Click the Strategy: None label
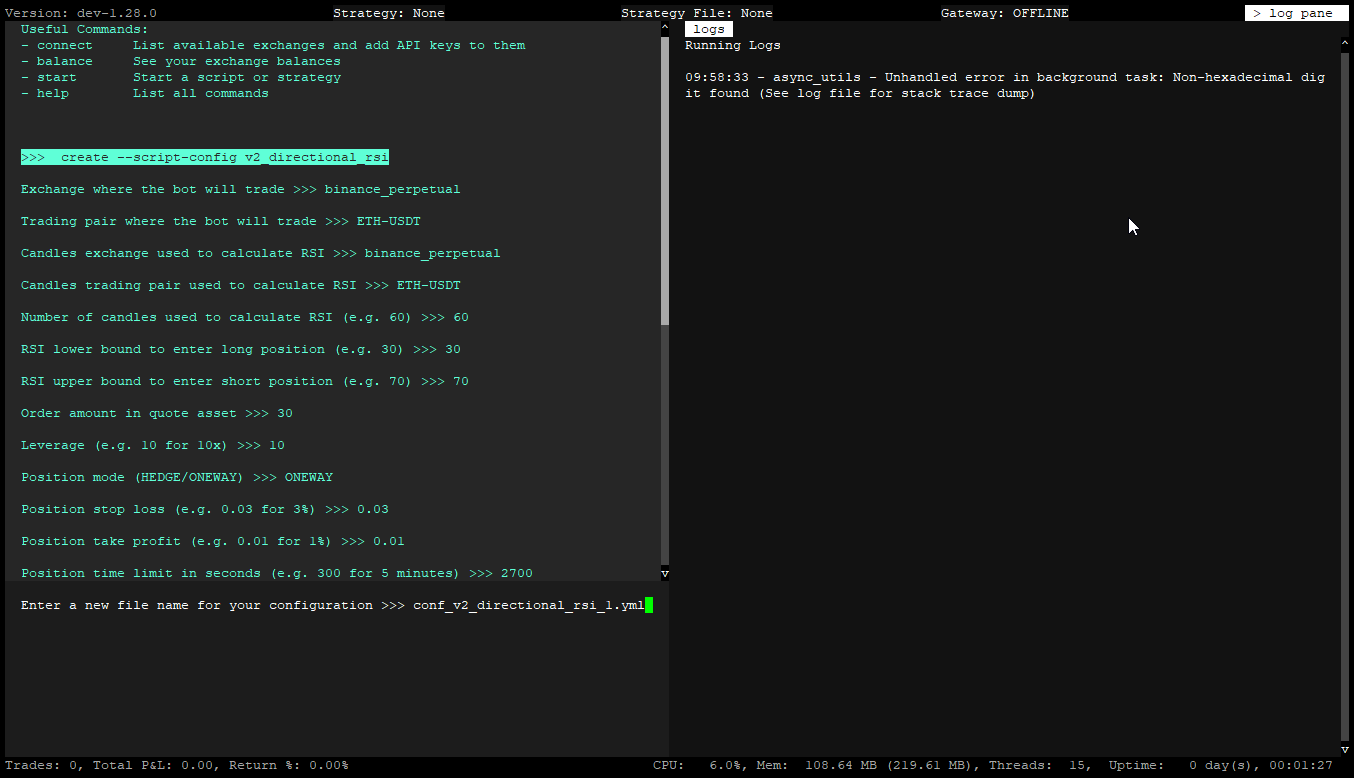 coord(388,13)
